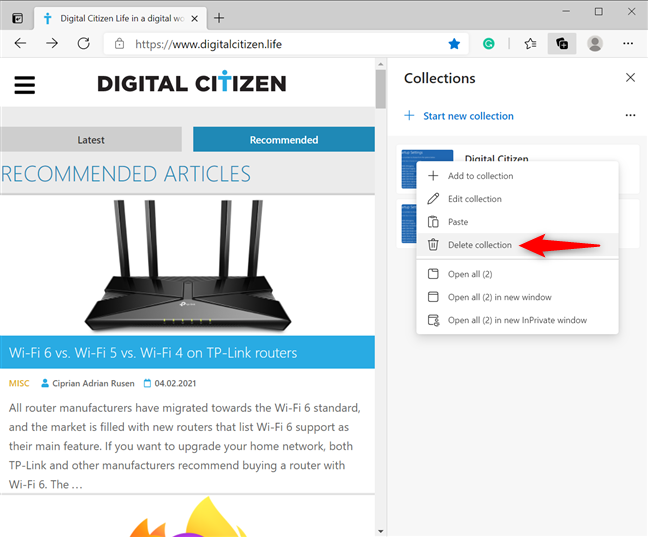Click the browser Forward arrow

click(52, 43)
